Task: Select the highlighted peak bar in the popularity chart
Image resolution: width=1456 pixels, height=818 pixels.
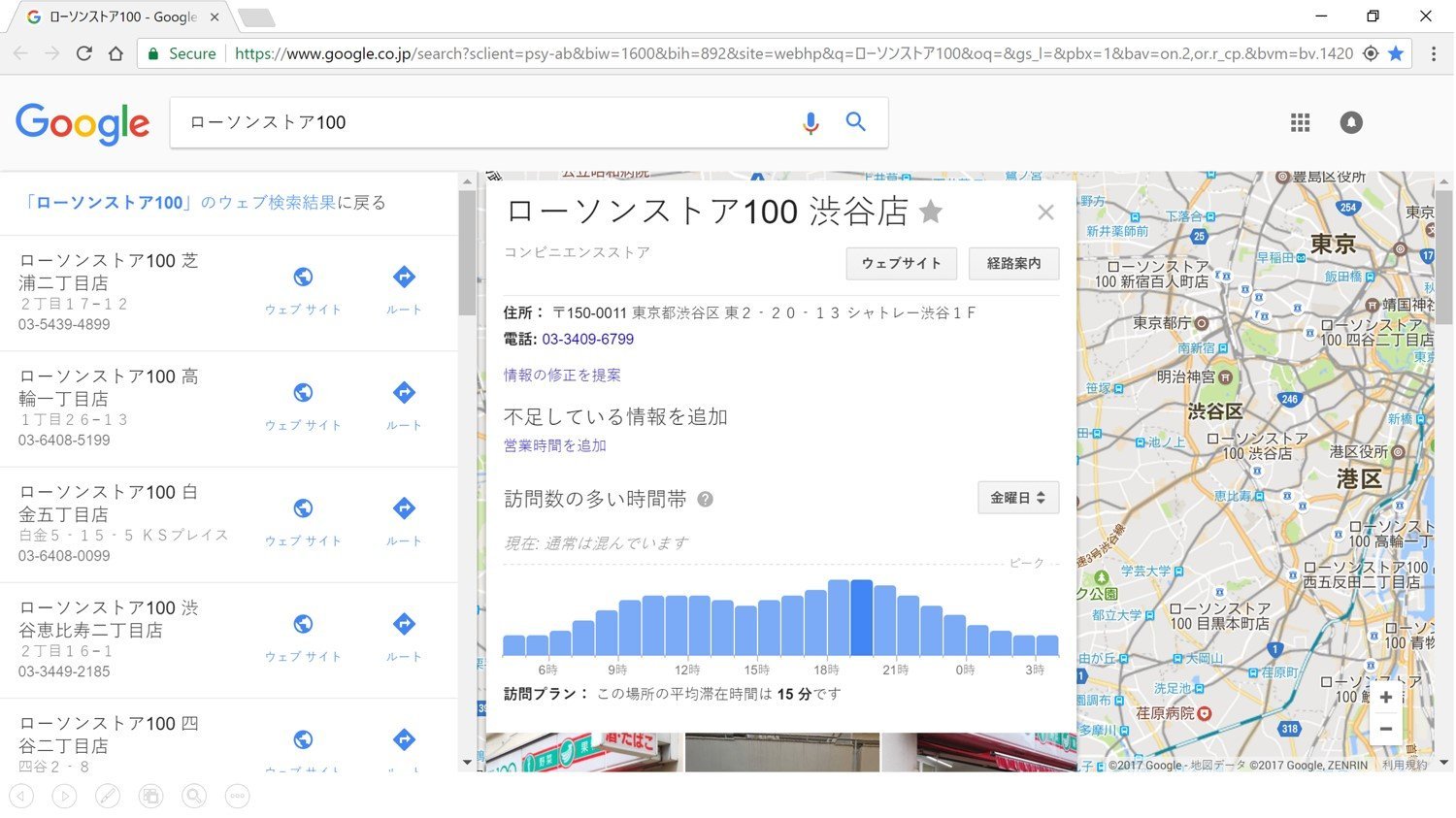Action: click(x=862, y=617)
